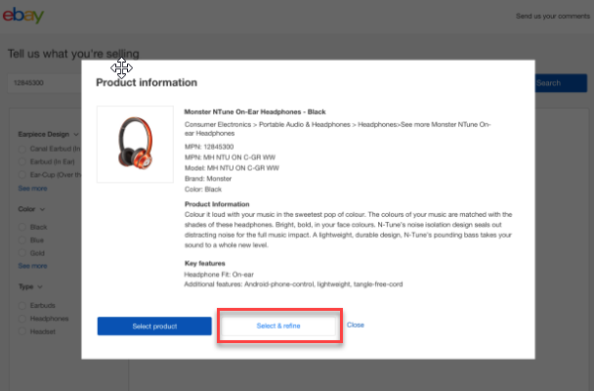Click the Monster NTune On-Ear Headphones title
Viewport: 594px width, 391px height.
255,112
